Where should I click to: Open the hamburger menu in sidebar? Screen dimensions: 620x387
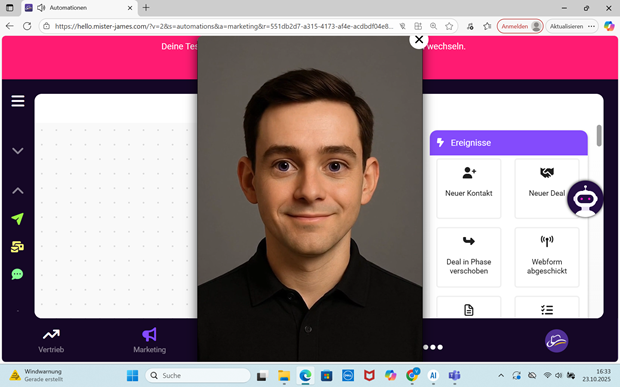tap(18, 101)
